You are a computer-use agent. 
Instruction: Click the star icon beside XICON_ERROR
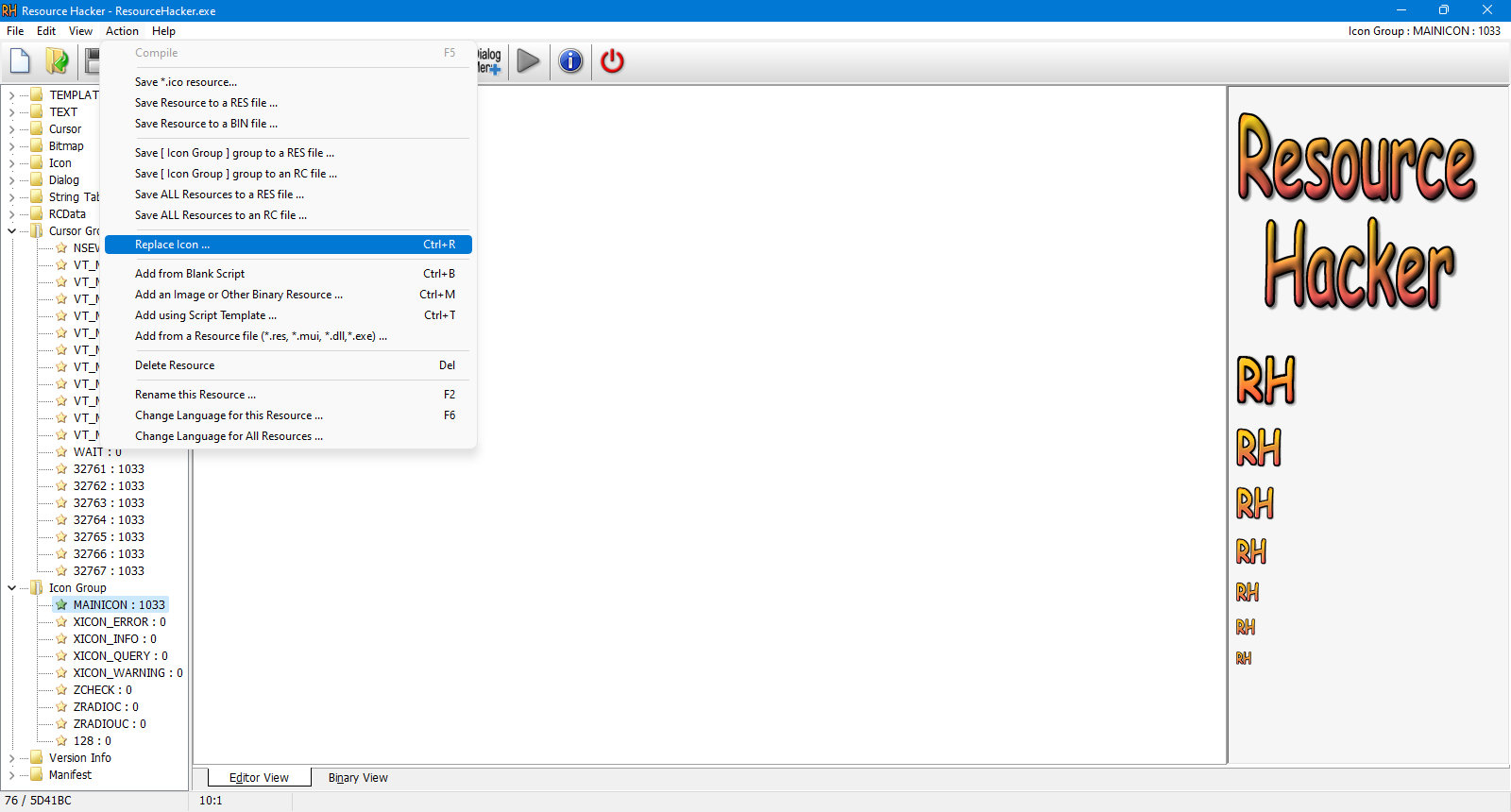pyautogui.click(x=61, y=622)
